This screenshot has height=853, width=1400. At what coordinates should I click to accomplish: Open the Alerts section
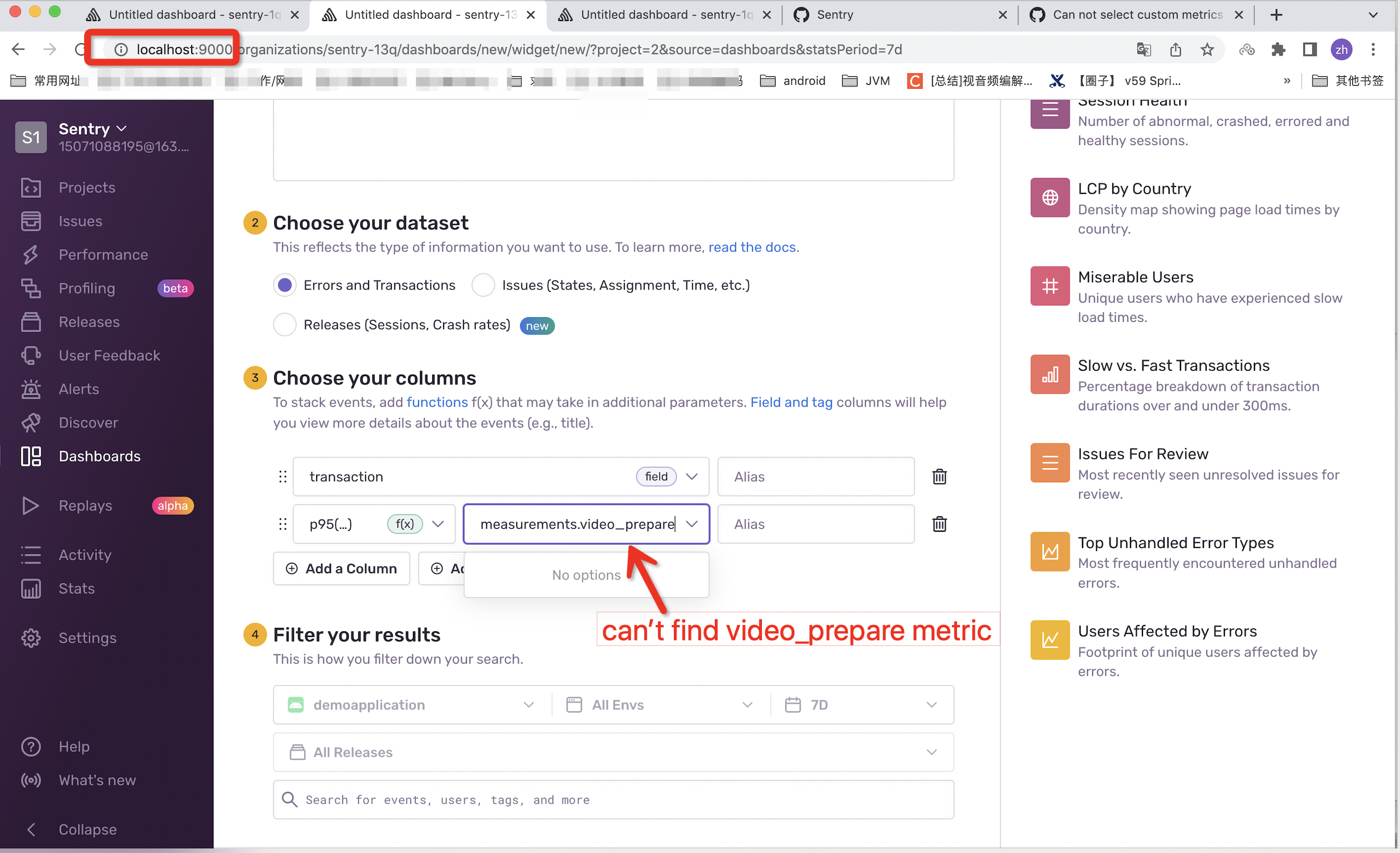click(78, 388)
